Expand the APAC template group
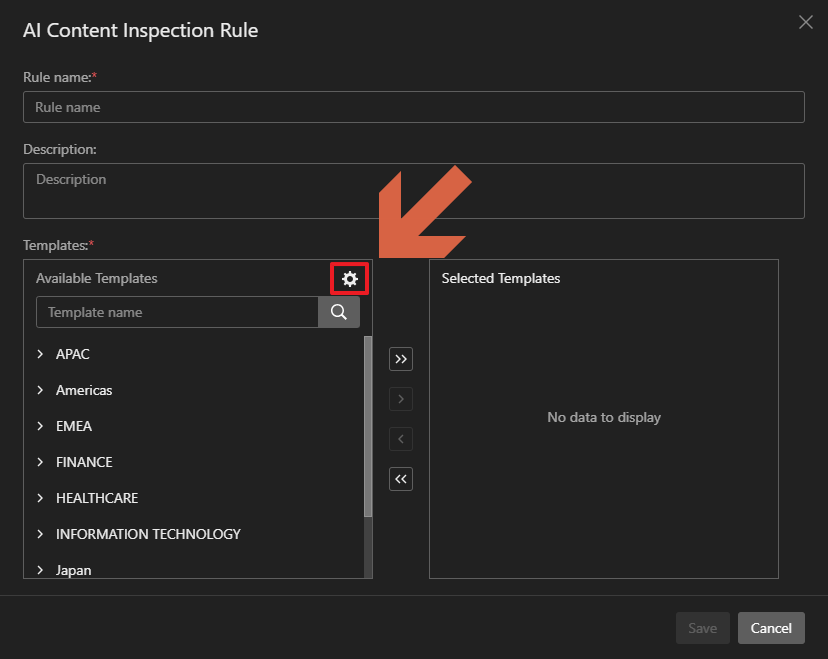This screenshot has height=659, width=828. click(41, 354)
